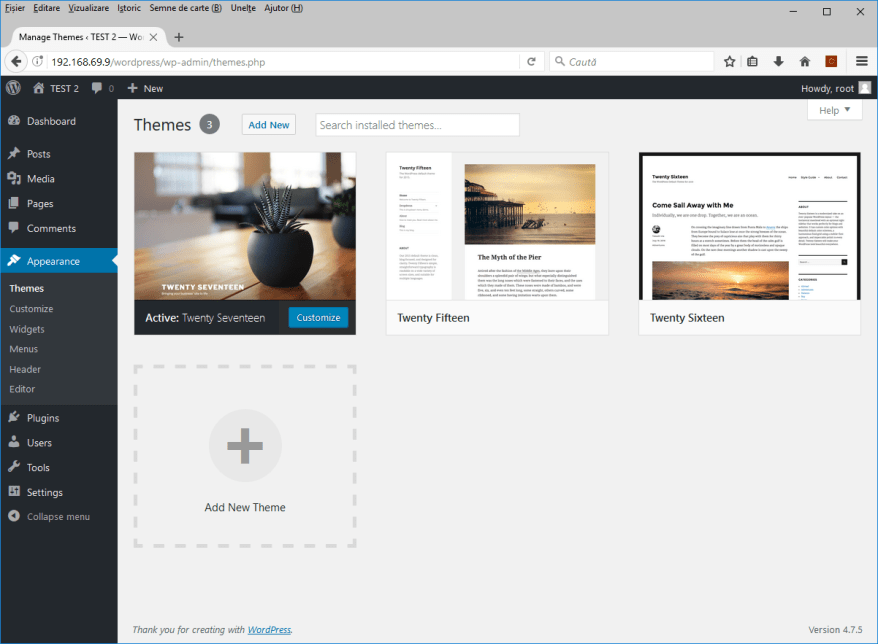This screenshot has height=644, width=878.
Task: Open the Firefox hamburger menu
Action: (x=861, y=61)
